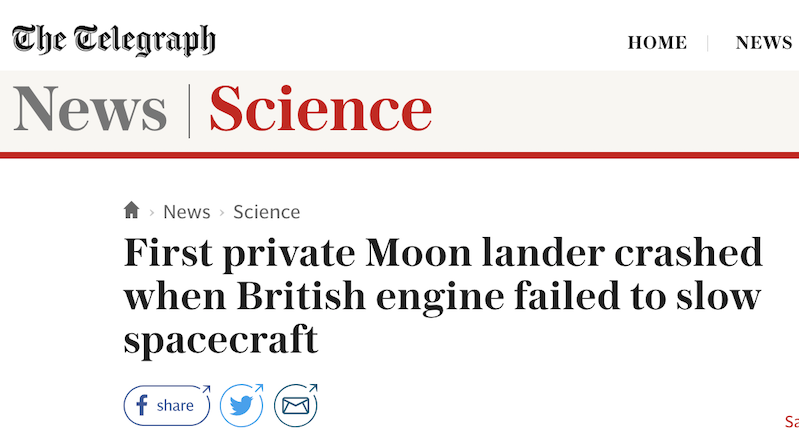Select Science in the breadcrumb trail
Image resolution: width=799 pixels, height=445 pixels.
[266, 212]
